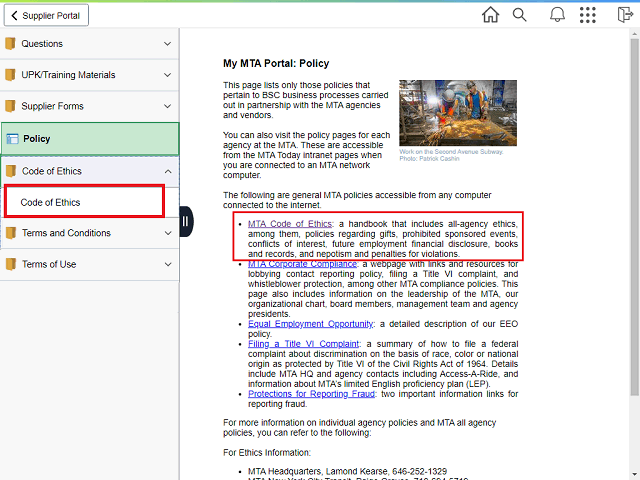Expand the Supplier Forms chevron
The image size is (640, 480).
tap(167, 106)
